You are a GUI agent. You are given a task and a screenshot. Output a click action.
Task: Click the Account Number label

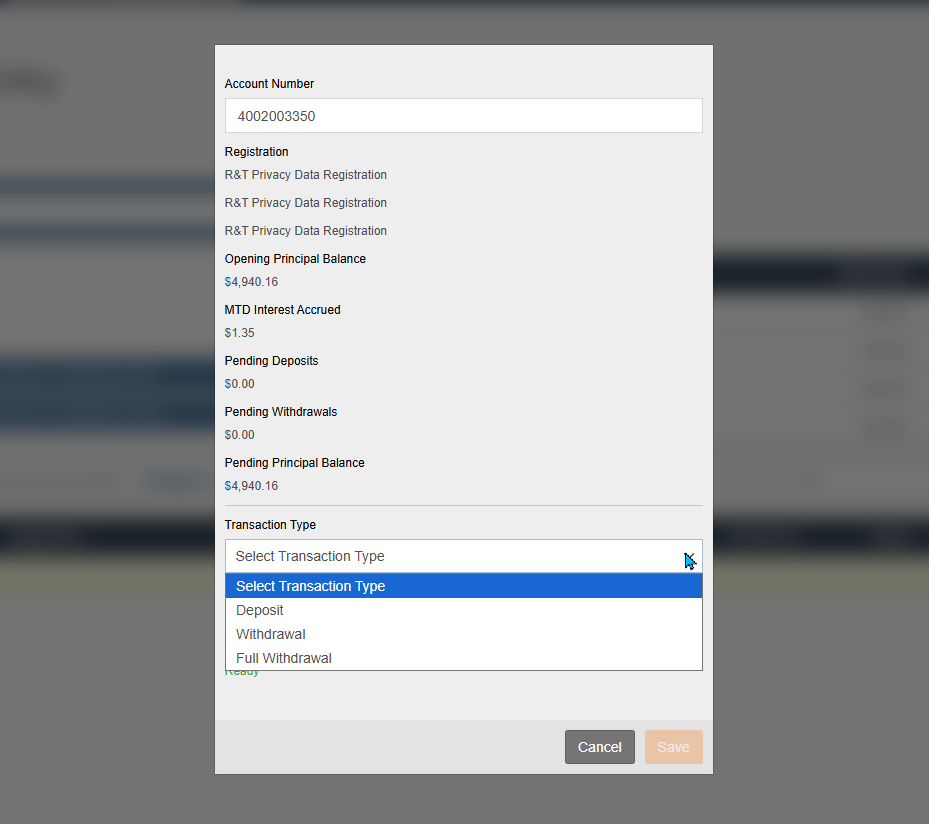269,84
